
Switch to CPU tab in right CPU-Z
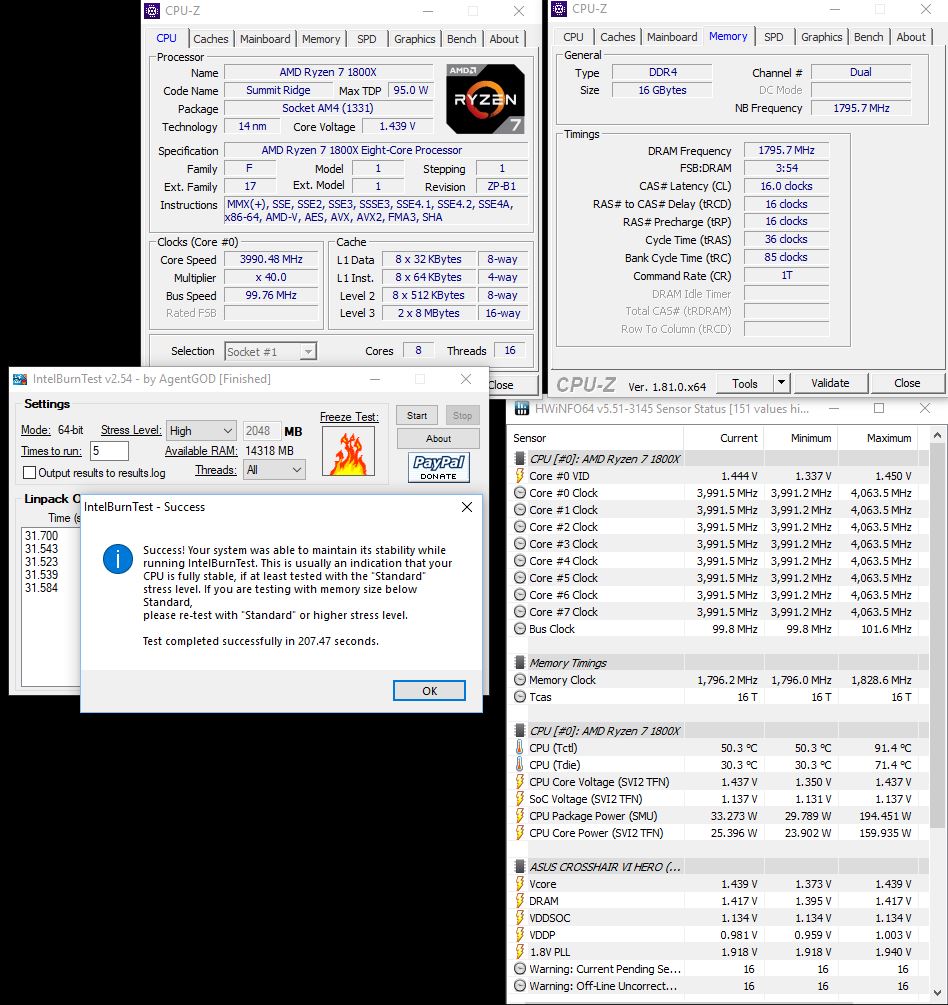[x=573, y=37]
